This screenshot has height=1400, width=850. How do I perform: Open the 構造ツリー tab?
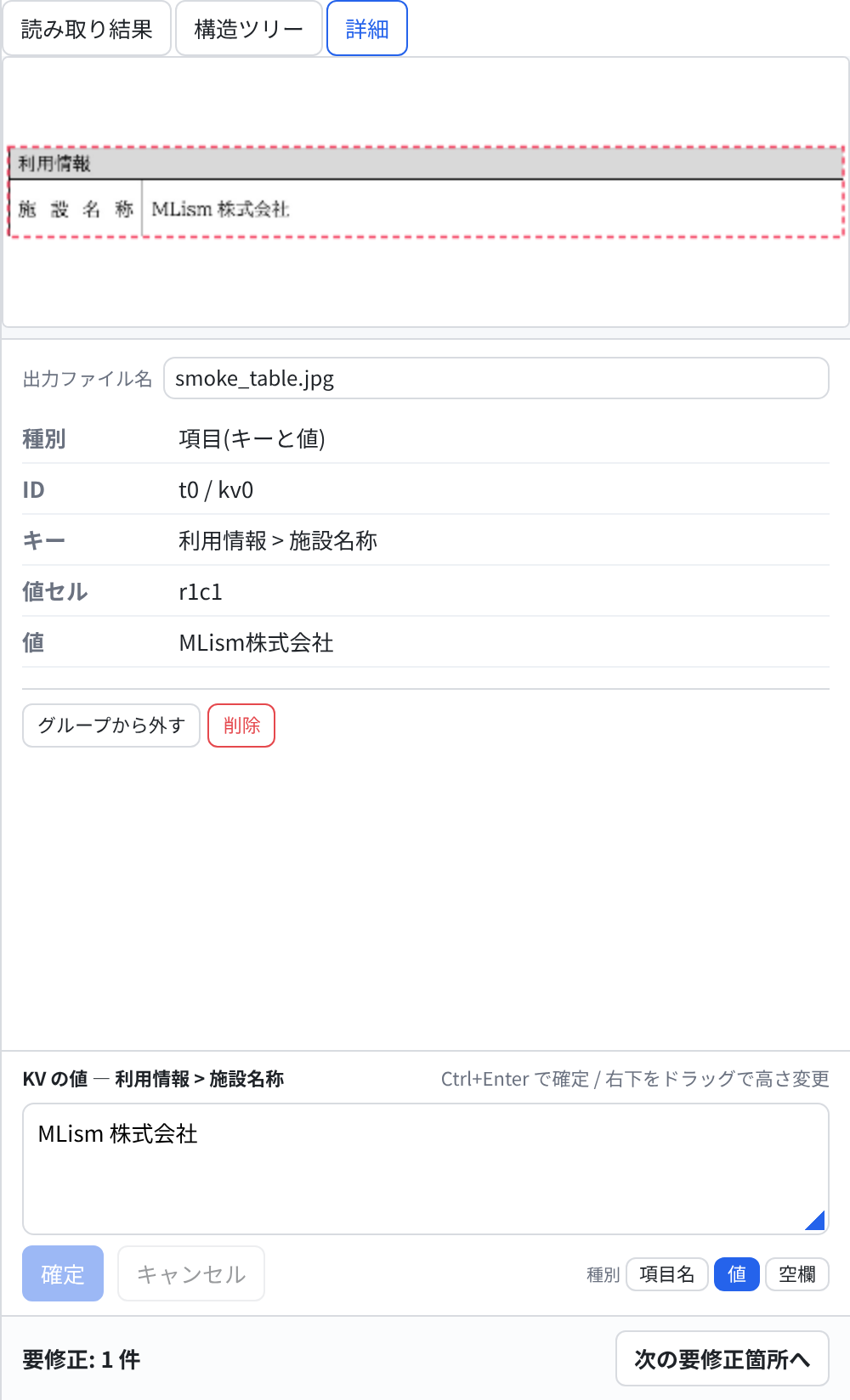[249, 29]
